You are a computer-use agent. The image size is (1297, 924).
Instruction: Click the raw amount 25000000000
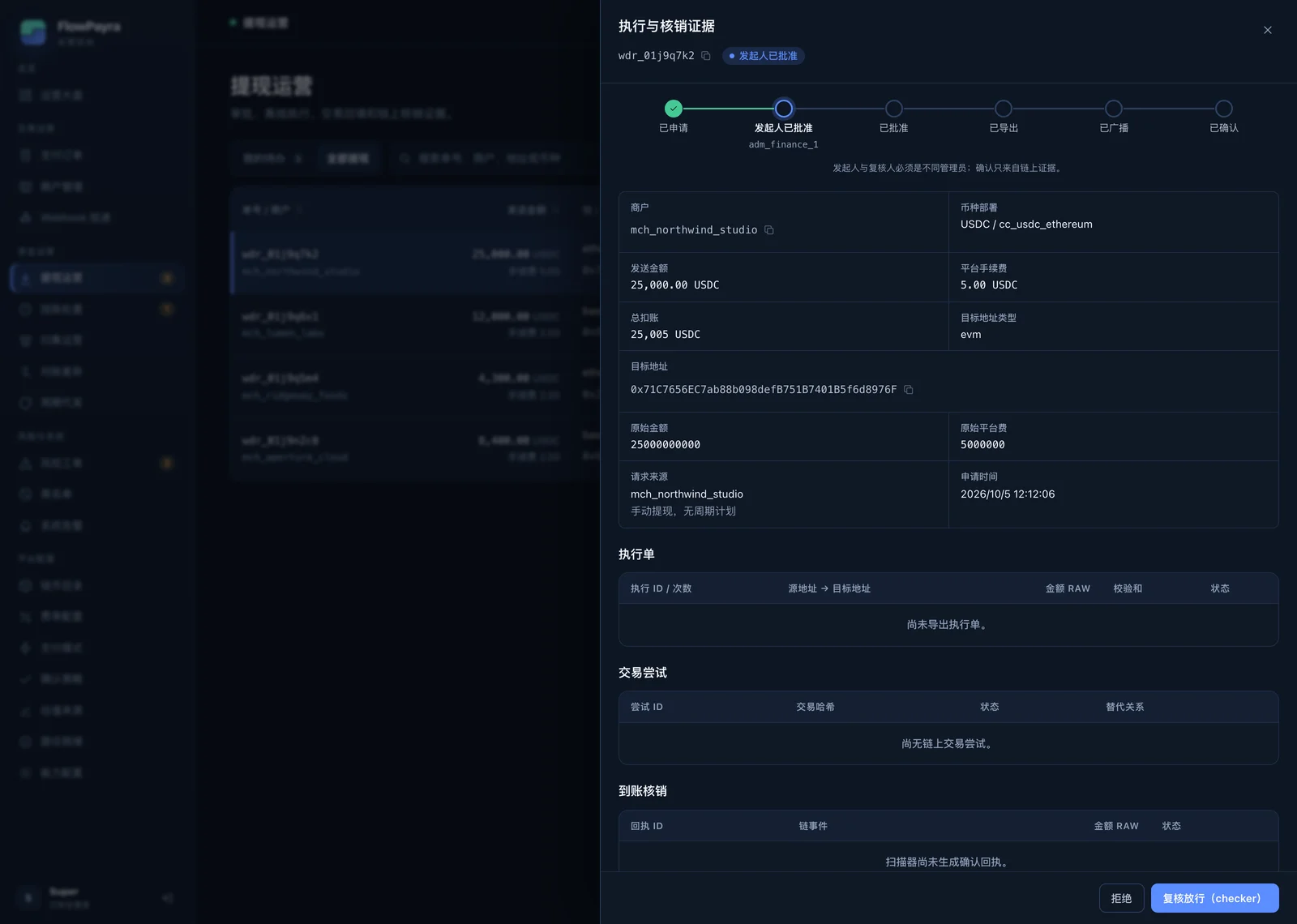(x=666, y=445)
